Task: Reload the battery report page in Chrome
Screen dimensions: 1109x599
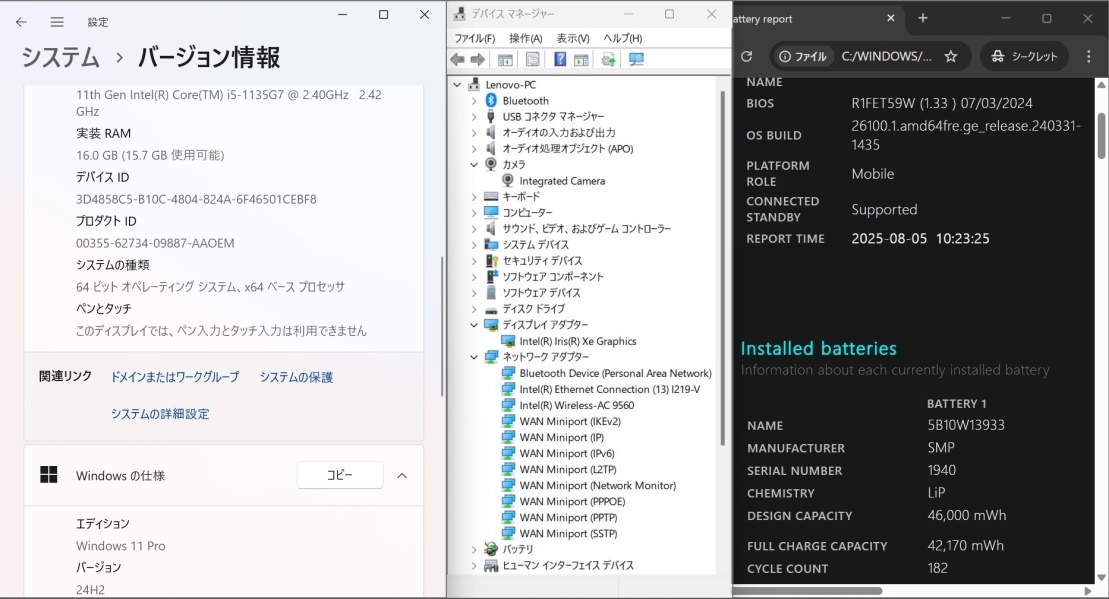Action: pyautogui.click(x=745, y=56)
